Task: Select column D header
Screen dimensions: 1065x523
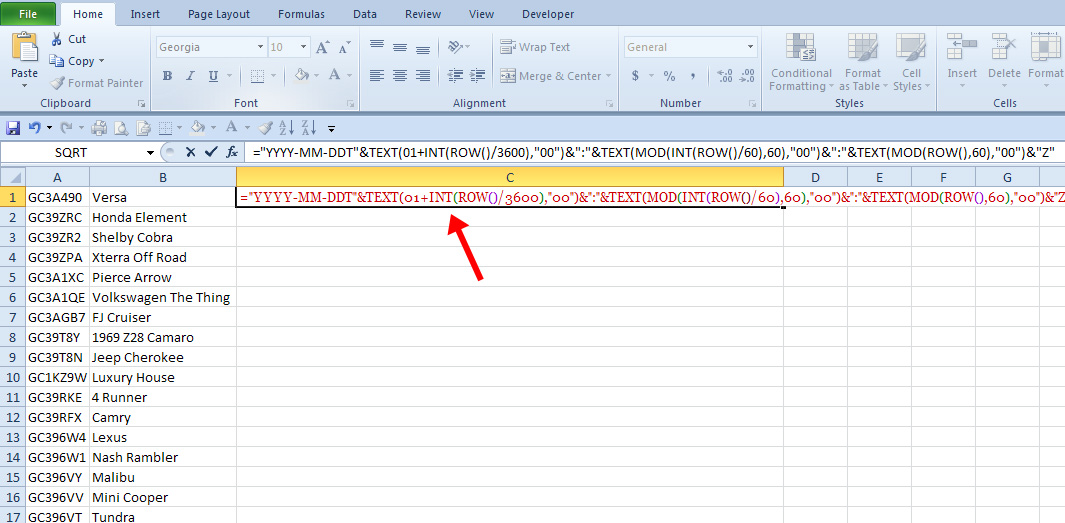Action: pyautogui.click(x=815, y=178)
